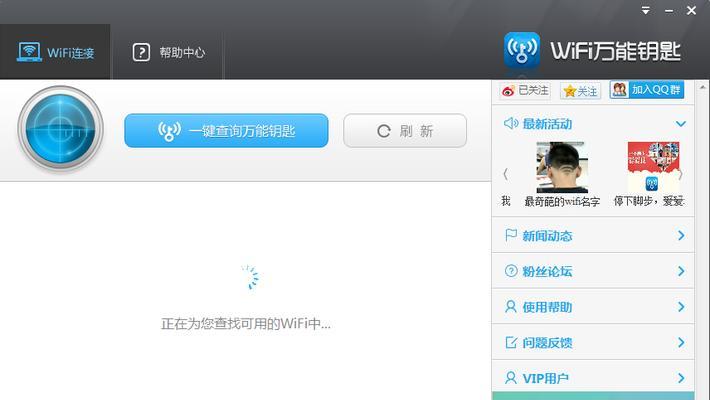Click the 新闻动态 label
710x400 pixels.
(x=547, y=236)
